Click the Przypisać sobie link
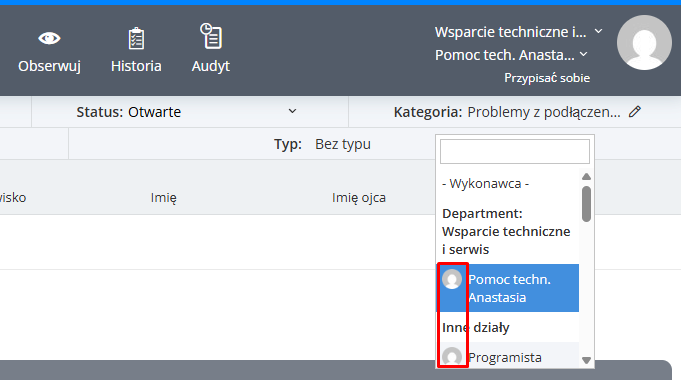This screenshot has width=681, height=380. pos(547,78)
